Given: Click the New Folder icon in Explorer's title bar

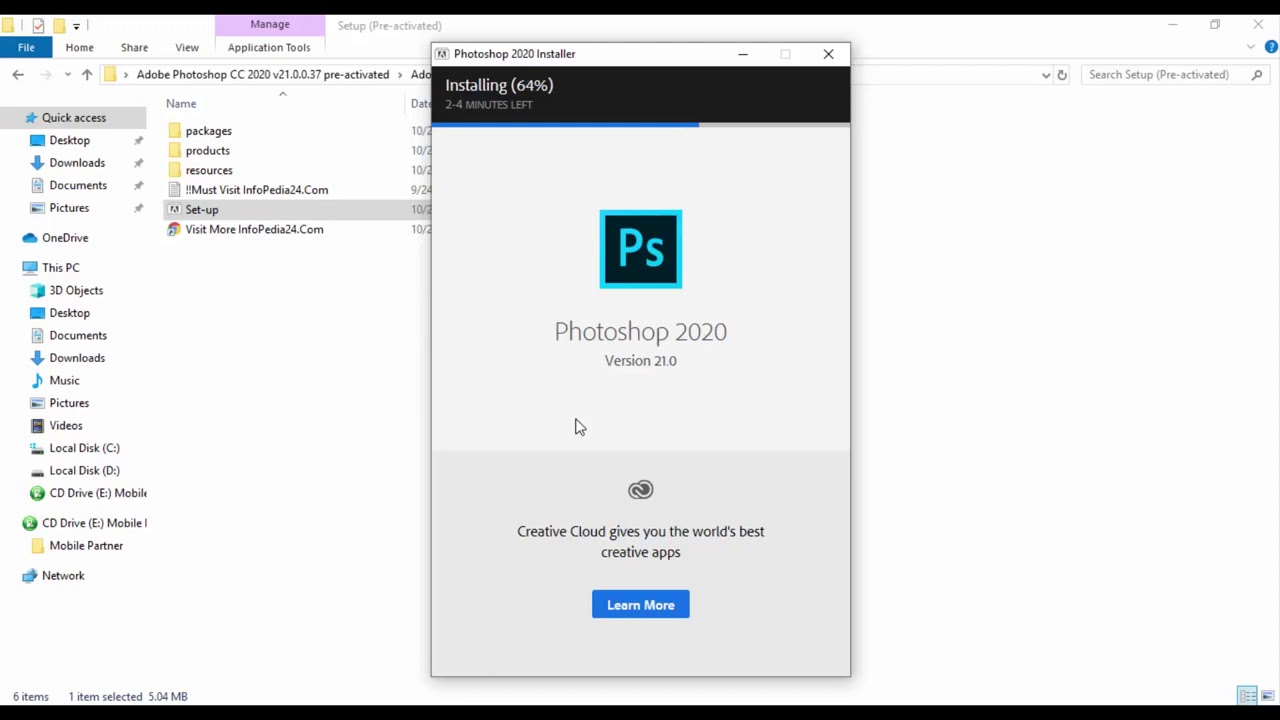Looking at the screenshot, I should (x=59, y=25).
